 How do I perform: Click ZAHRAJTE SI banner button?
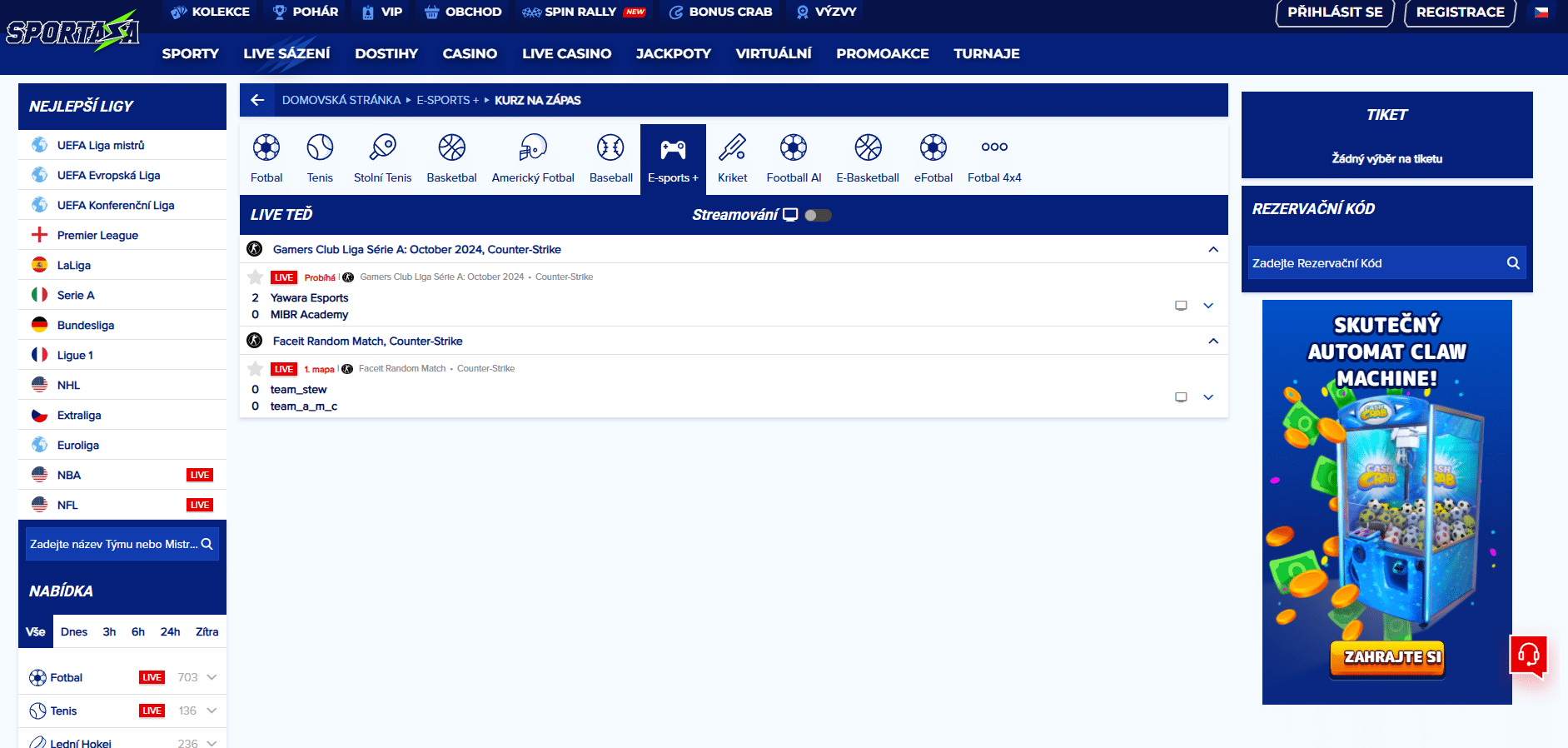point(1386,657)
